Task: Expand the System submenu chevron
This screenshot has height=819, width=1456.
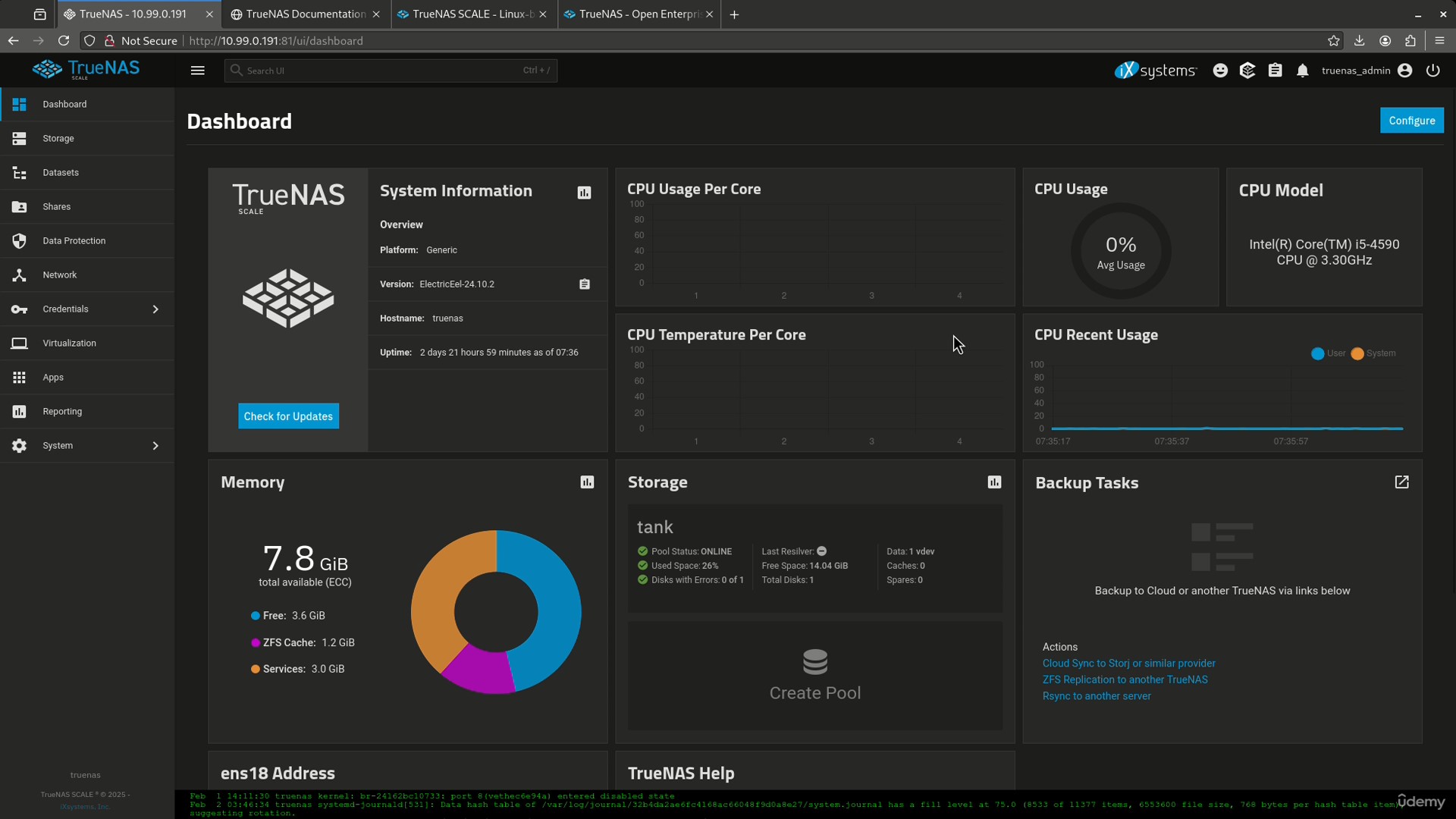Action: click(x=155, y=445)
